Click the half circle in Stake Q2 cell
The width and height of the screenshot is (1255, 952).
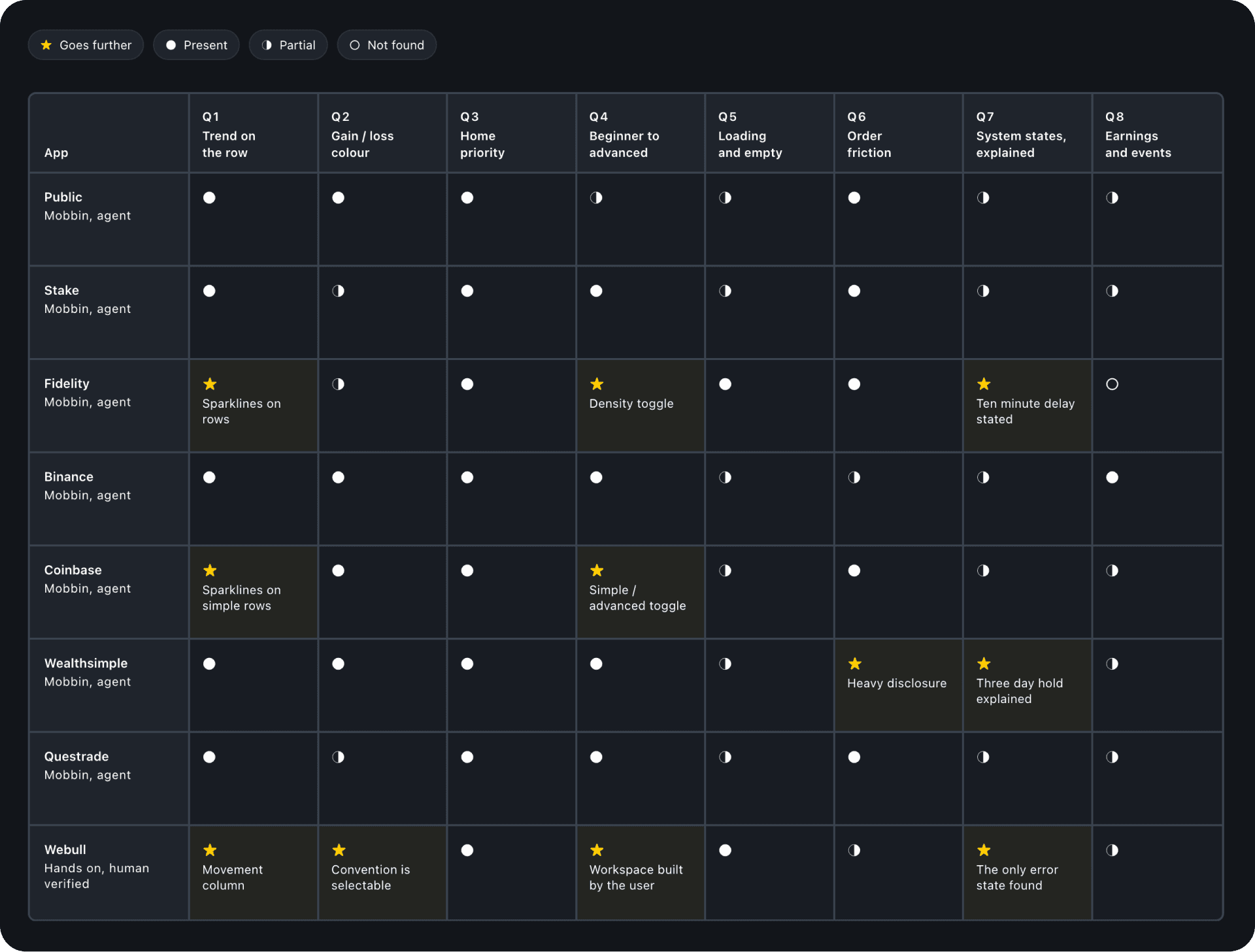[x=338, y=291]
